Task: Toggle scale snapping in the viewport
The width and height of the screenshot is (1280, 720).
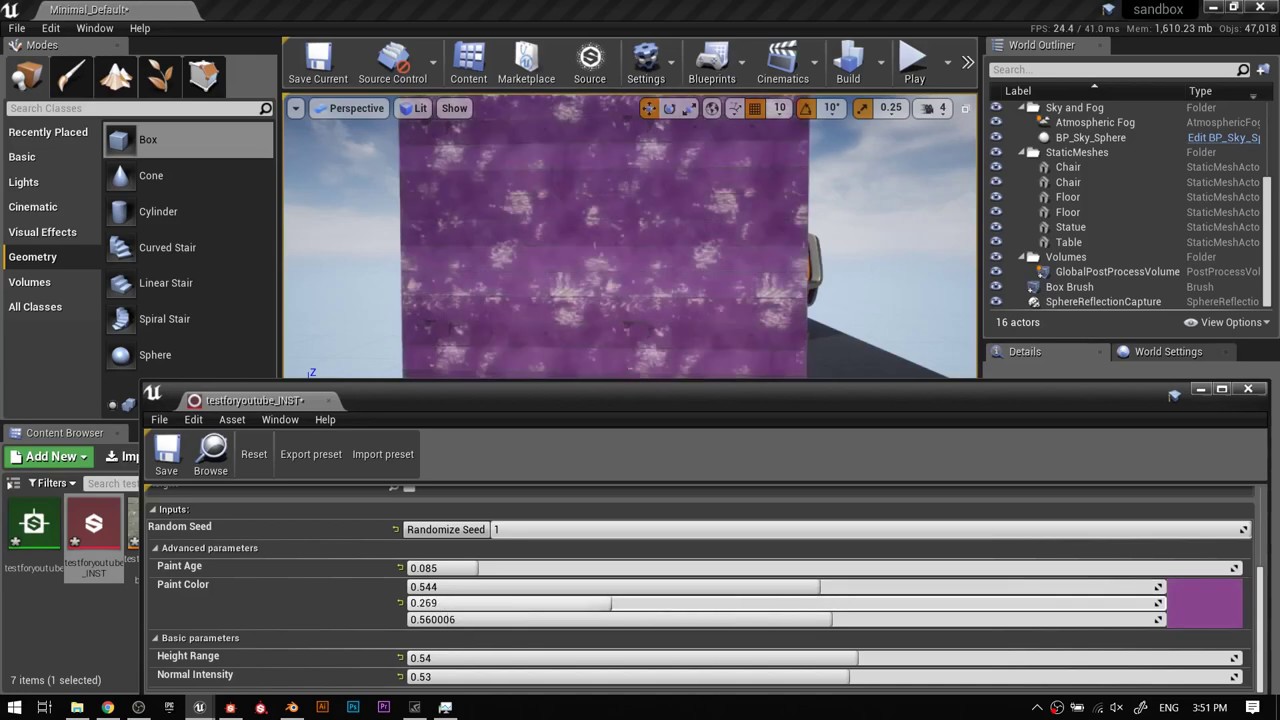Action: [x=862, y=108]
